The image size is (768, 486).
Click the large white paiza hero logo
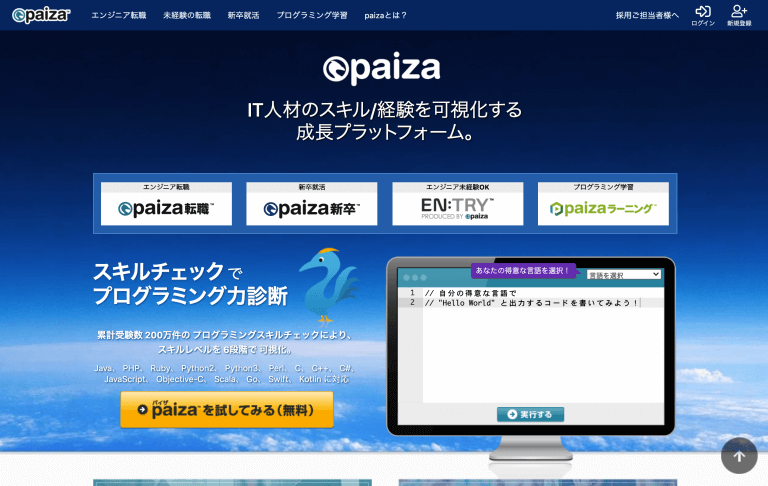382,69
